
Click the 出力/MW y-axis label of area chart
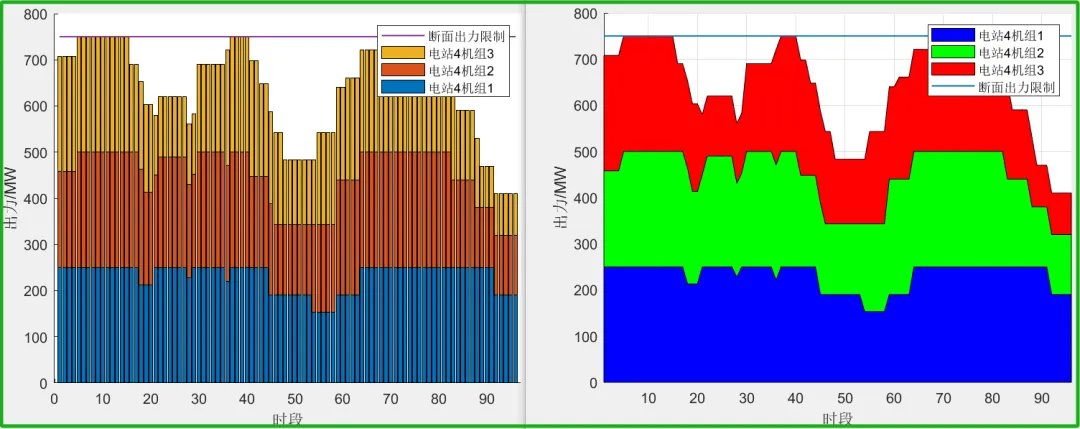[563, 198]
